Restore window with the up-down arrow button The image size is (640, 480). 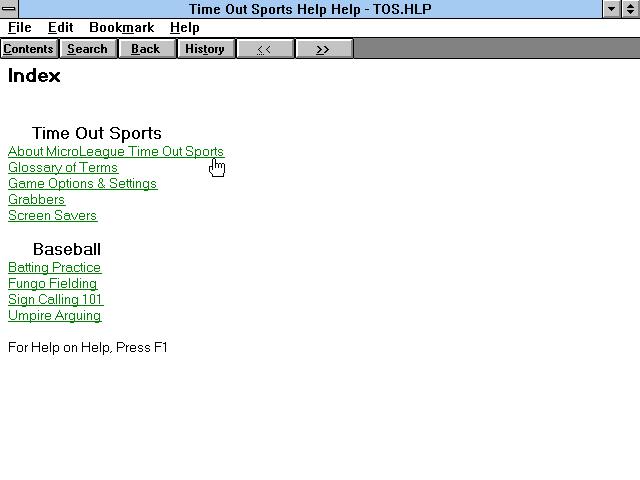[x=631, y=9]
